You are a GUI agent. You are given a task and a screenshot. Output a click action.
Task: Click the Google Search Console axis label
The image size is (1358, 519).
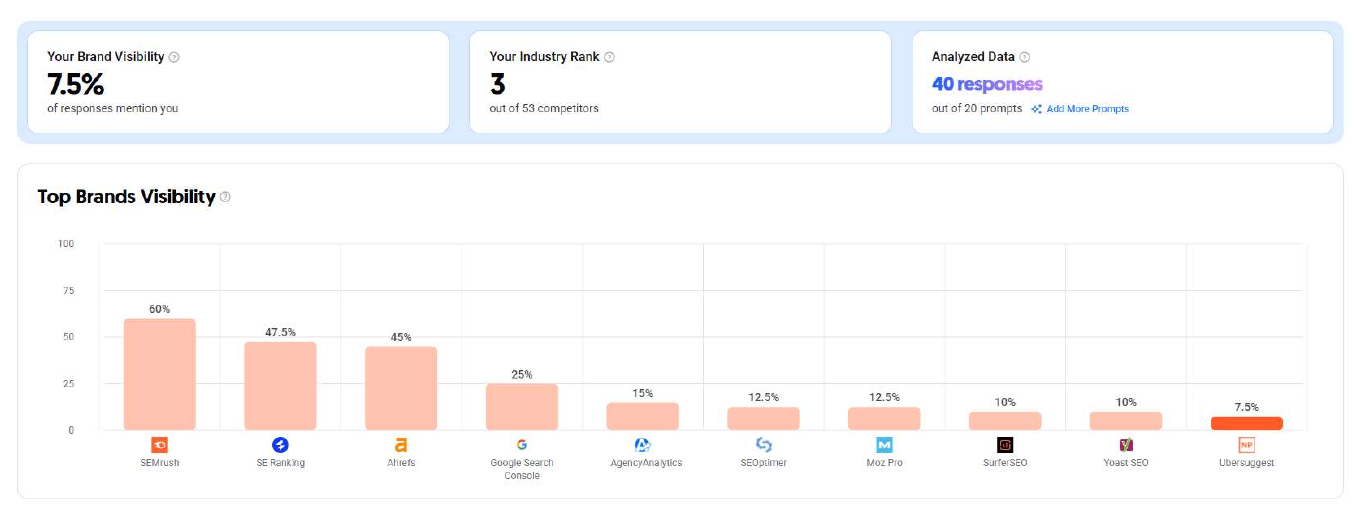(x=522, y=469)
